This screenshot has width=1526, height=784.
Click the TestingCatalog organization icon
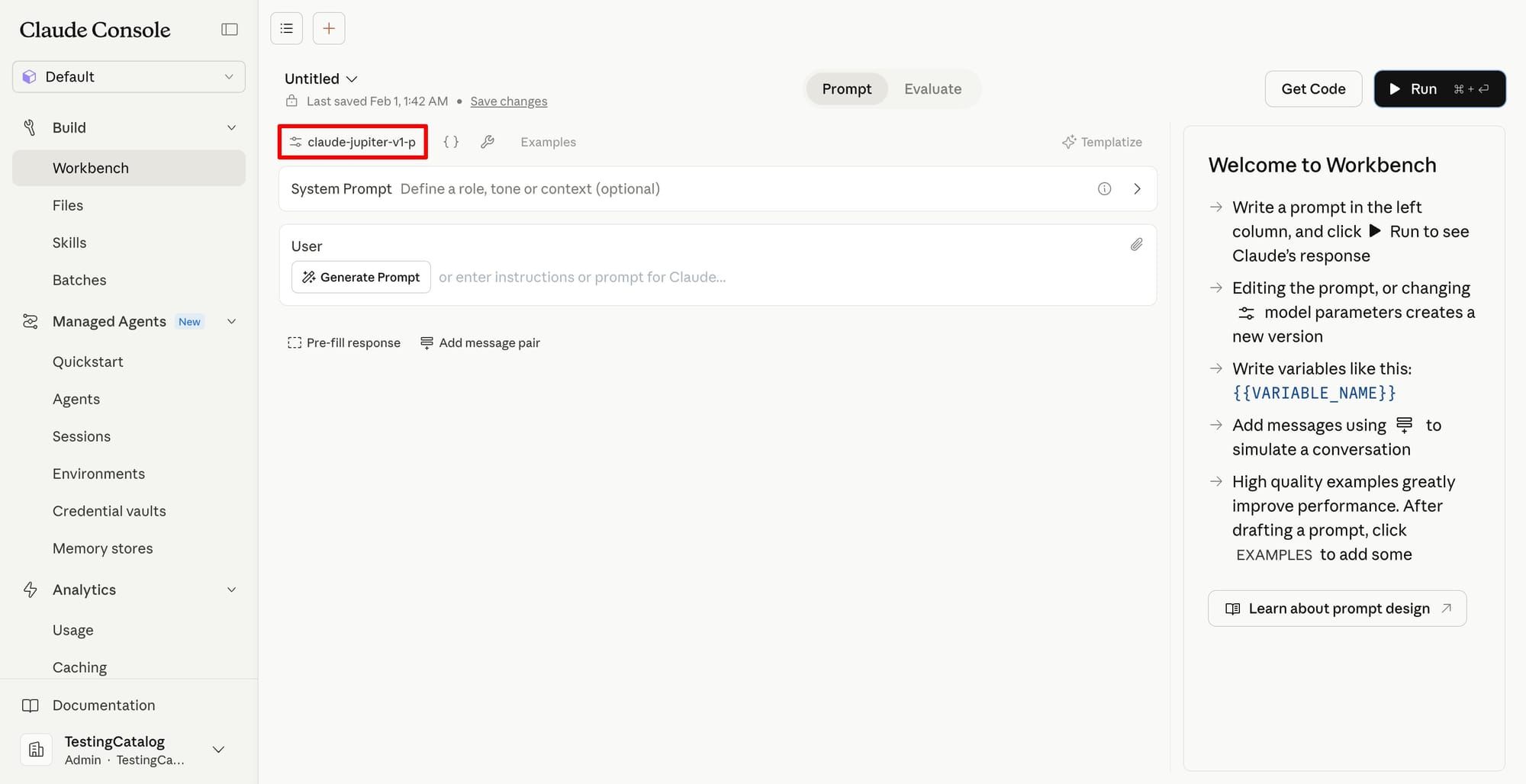point(36,750)
